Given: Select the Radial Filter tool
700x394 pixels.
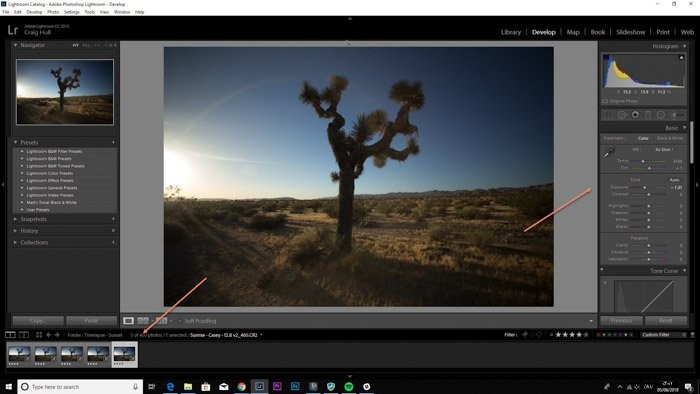Looking at the screenshot, I should coord(661,115).
